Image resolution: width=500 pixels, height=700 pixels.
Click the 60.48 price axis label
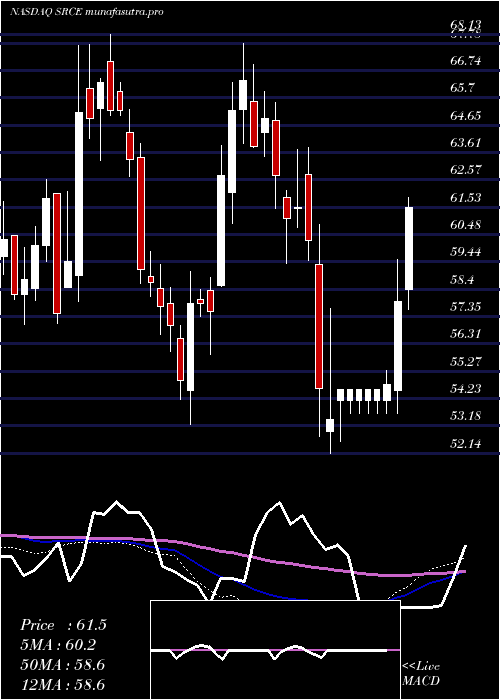click(x=466, y=225)
